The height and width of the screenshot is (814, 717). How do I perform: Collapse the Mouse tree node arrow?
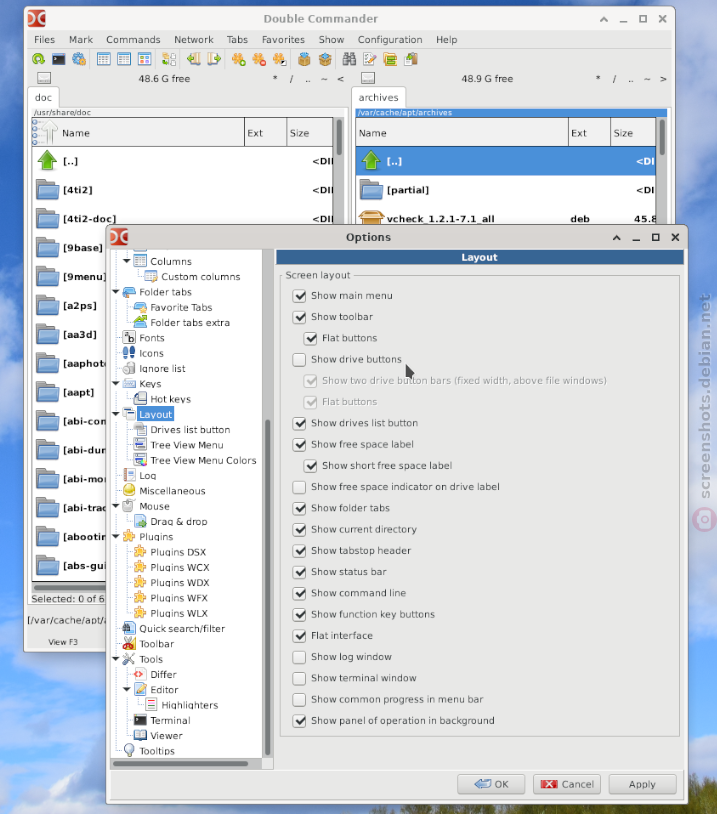click(x=116, y=506)
